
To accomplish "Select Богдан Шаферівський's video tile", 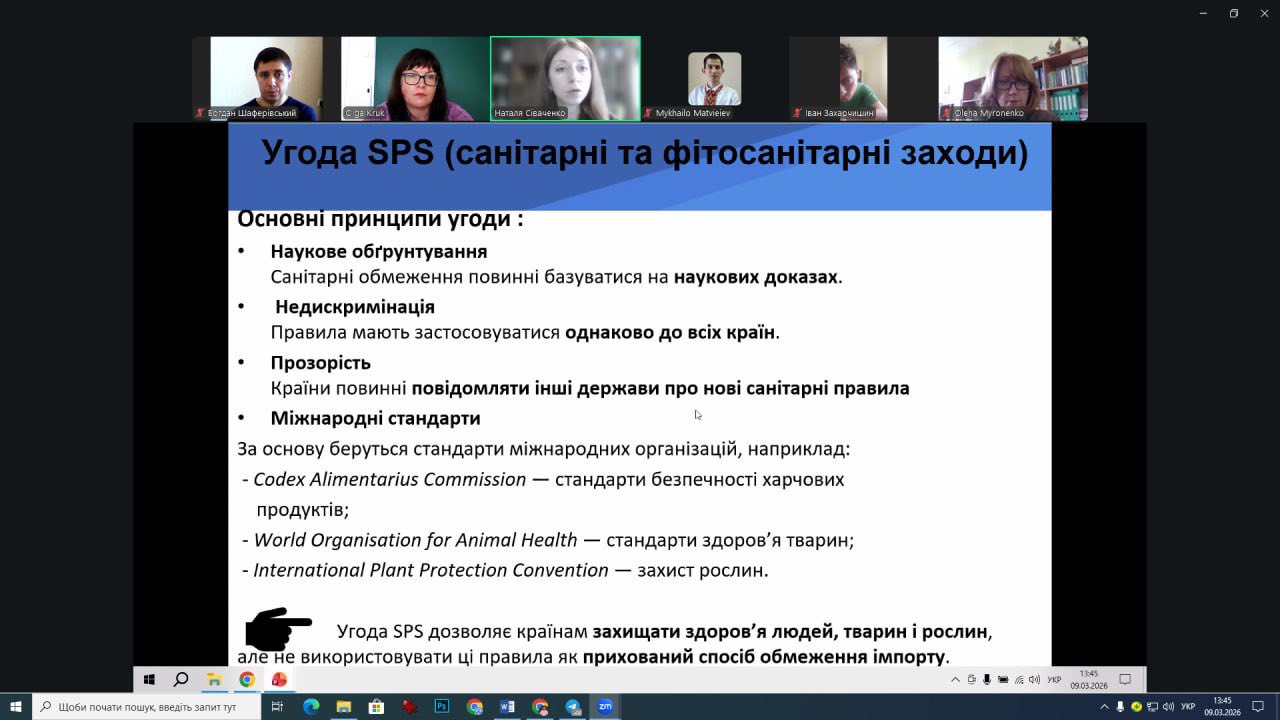I will click(x=266, y=78).
